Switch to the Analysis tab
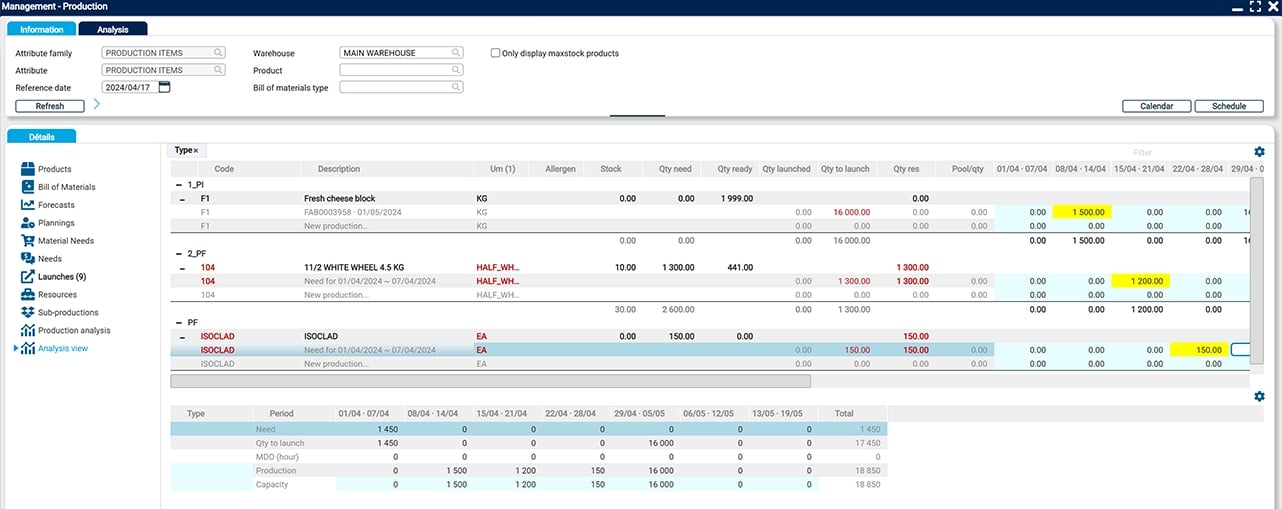The image size is (1282, 509). pyautogui.click(x=113, y=30)
